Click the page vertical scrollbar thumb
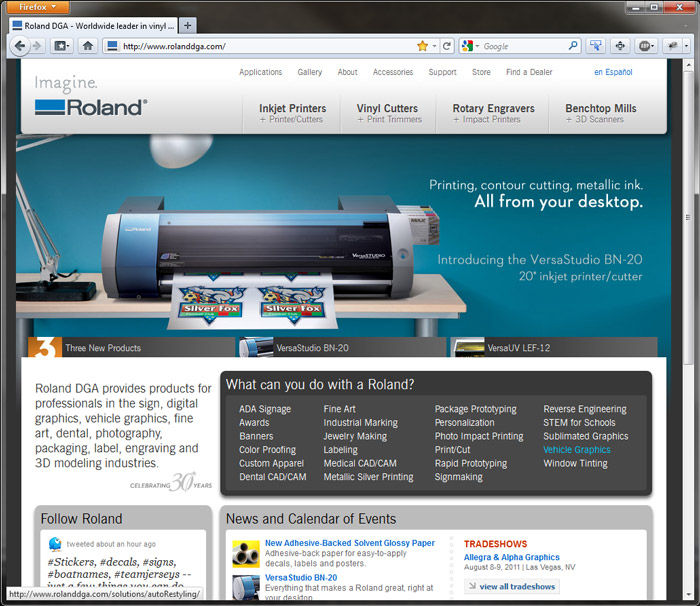700x606 pixels. [688, 219]
